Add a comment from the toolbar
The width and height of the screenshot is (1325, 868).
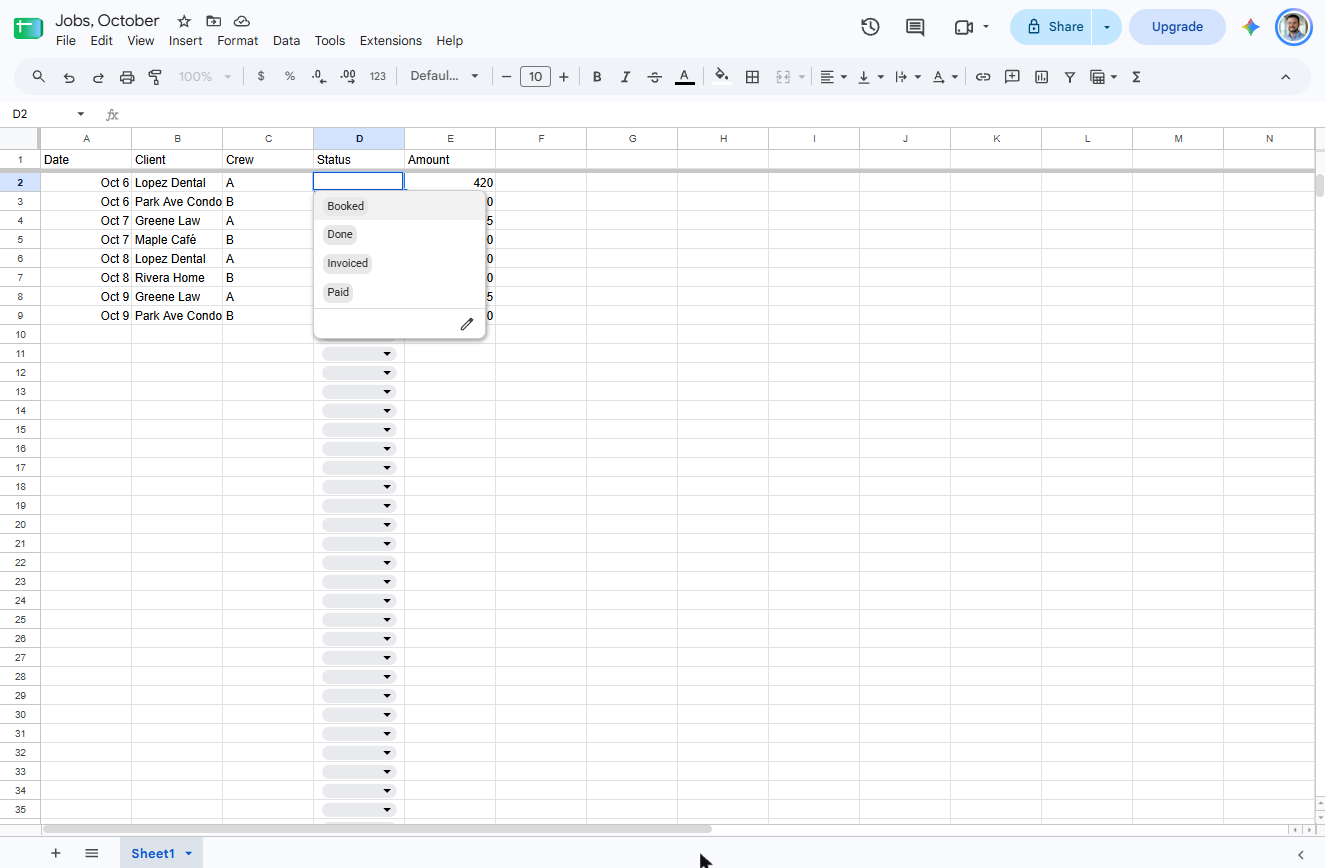(x=1012, y=77)
